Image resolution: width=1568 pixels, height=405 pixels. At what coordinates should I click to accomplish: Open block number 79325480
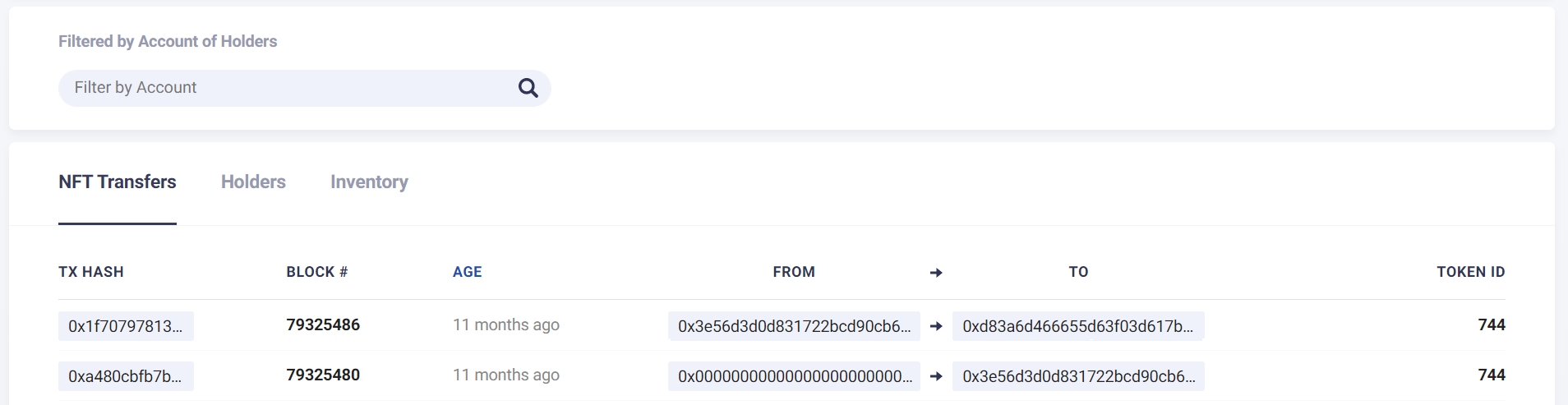click(323, 375)
